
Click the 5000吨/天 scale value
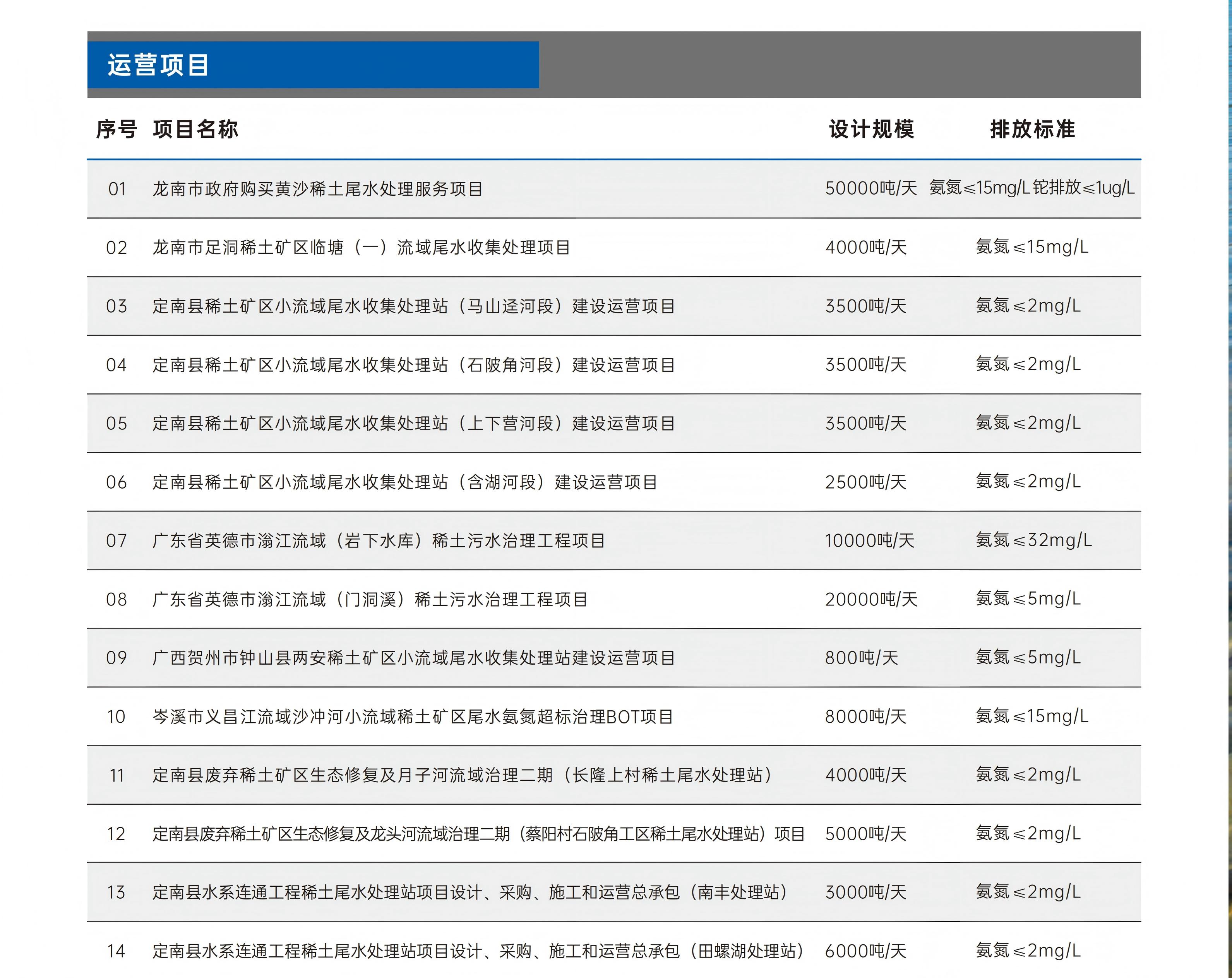click(866, 834)
